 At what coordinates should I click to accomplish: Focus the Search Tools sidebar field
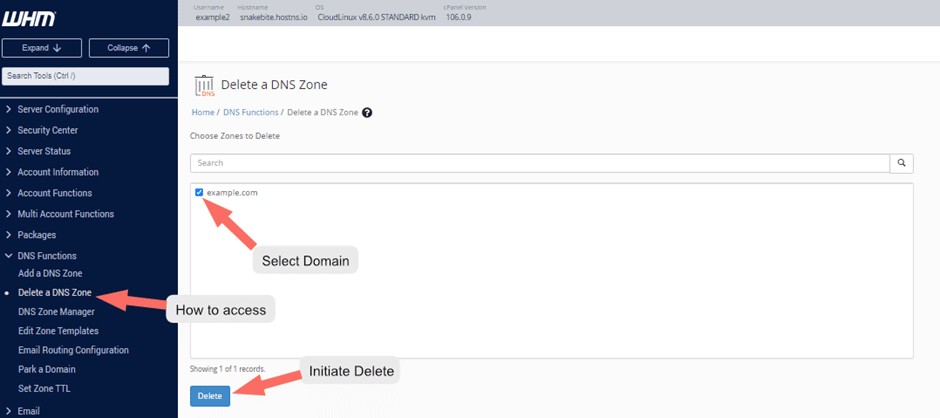(86, 77)
